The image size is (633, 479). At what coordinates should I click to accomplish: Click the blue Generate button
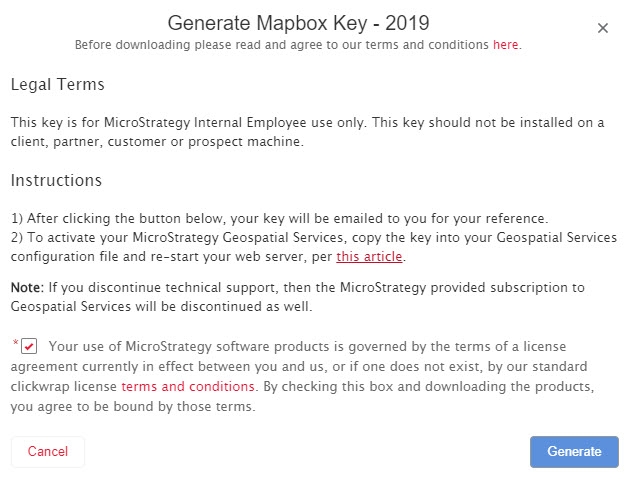574,451
